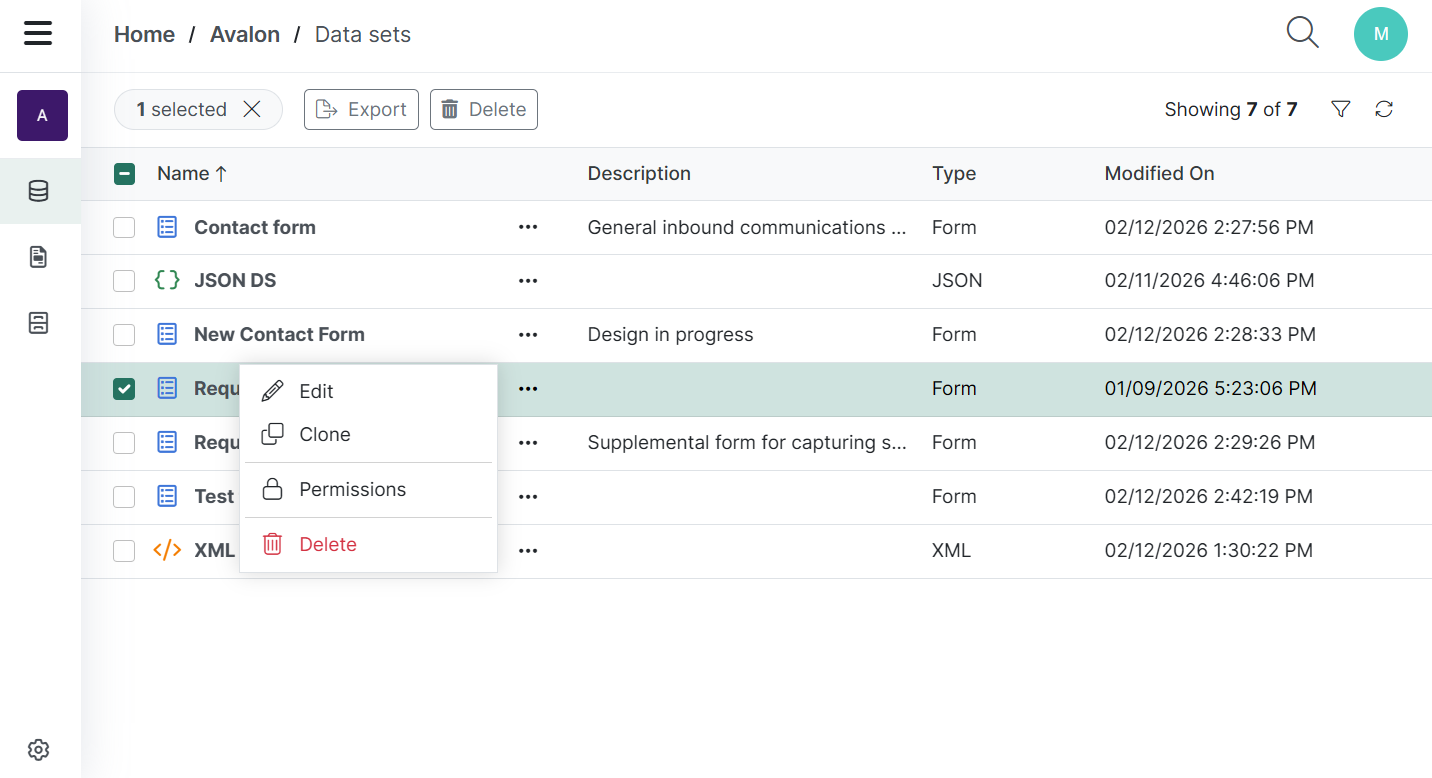This screenshot has height=778, width=1432.
Task: Check the Contact form row checkbox
Action: 124,228
